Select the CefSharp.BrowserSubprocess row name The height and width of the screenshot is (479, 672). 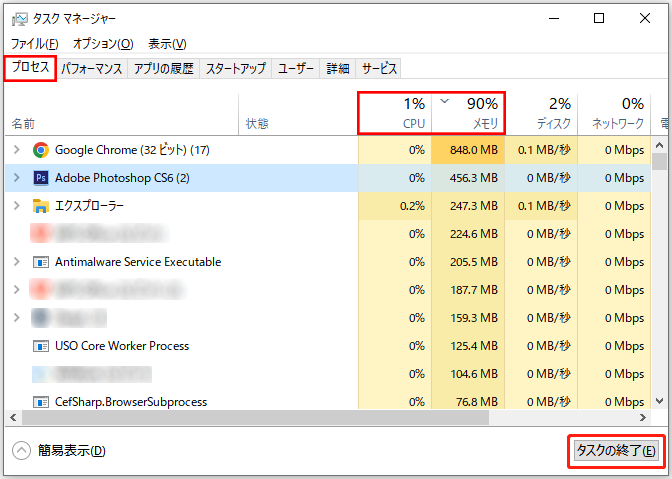[x=131, y=402]
